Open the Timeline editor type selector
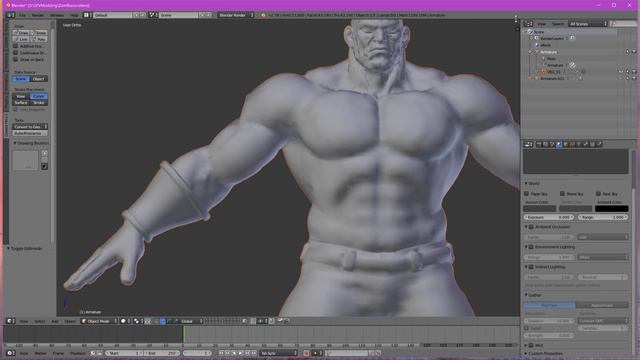Image resolution: width=640 pixels, height=360 pixels. (11, 353)
